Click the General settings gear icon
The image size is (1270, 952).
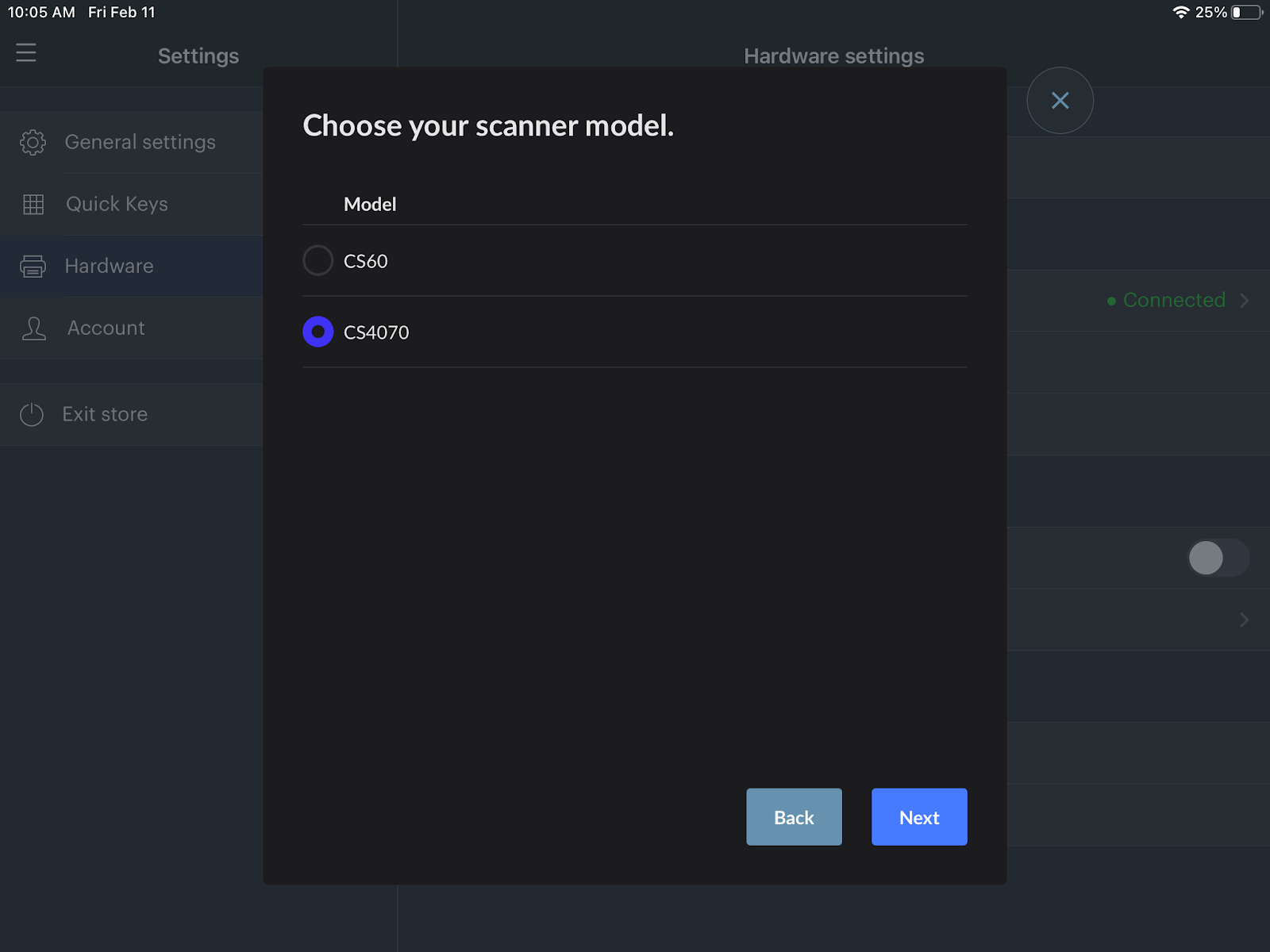[x=33, y=142]
